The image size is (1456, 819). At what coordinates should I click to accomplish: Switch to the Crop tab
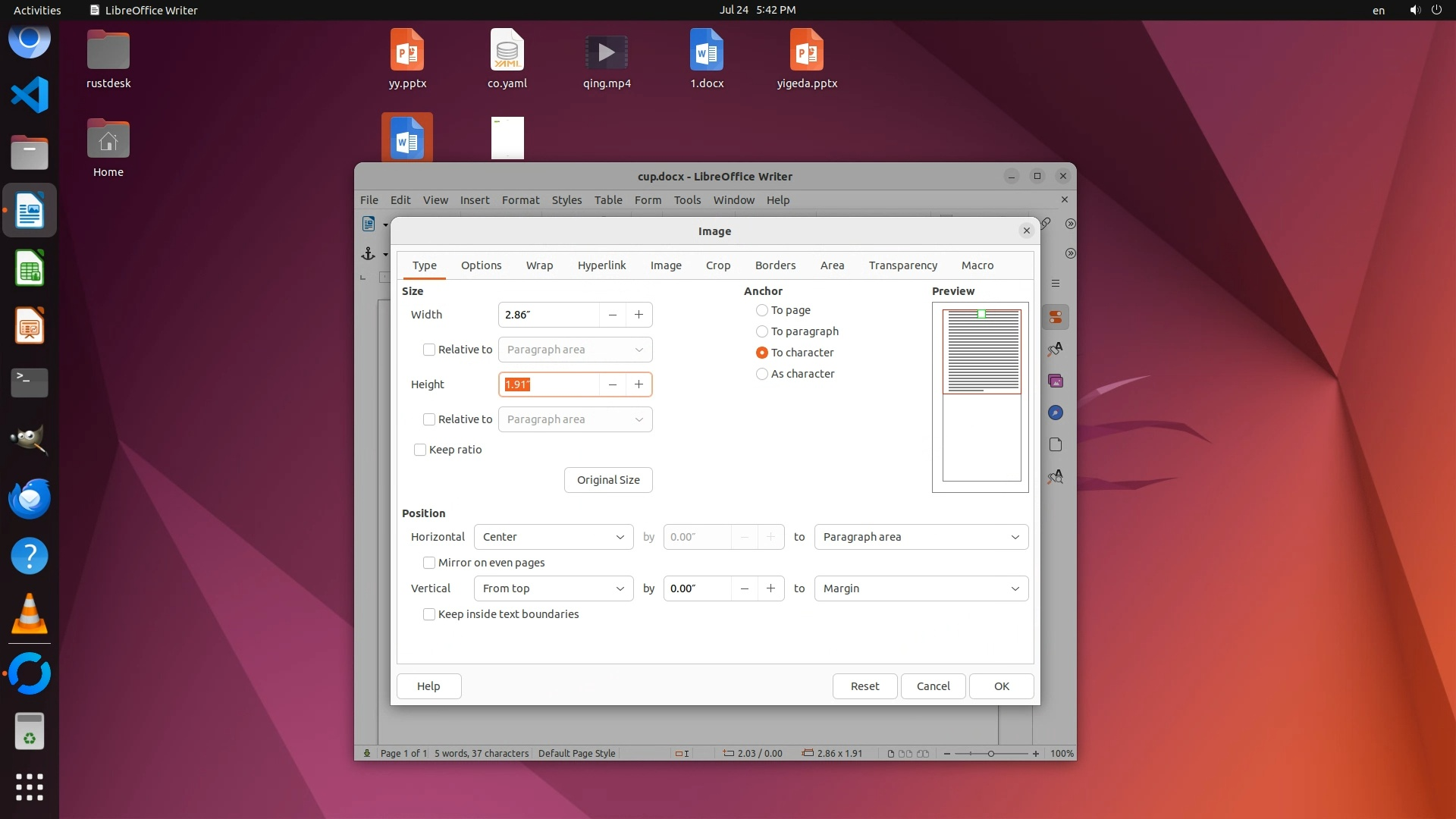[x=717, y=265]
